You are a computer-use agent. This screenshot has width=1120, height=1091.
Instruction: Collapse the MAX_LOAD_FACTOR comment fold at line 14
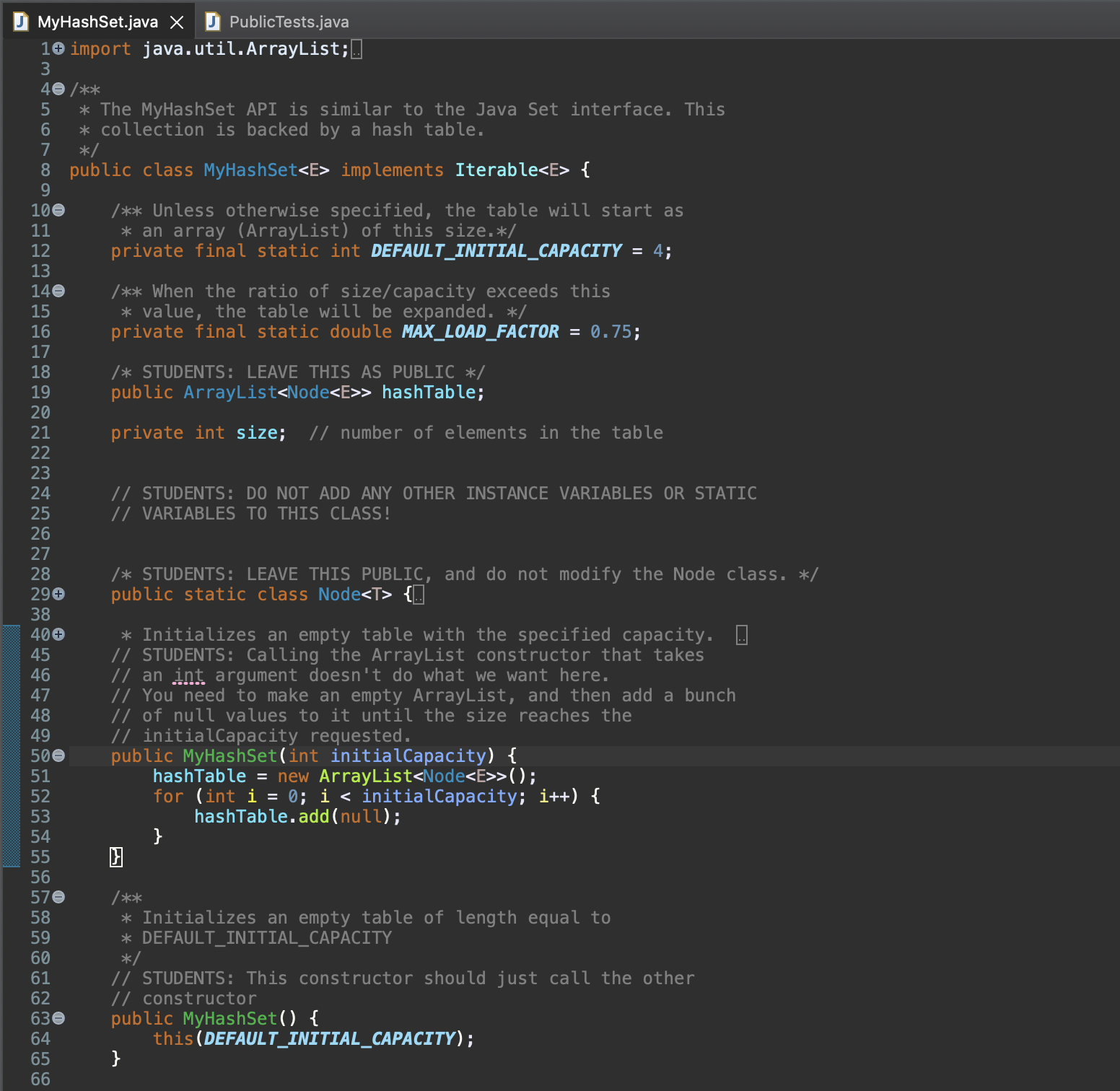click(58, 291)
